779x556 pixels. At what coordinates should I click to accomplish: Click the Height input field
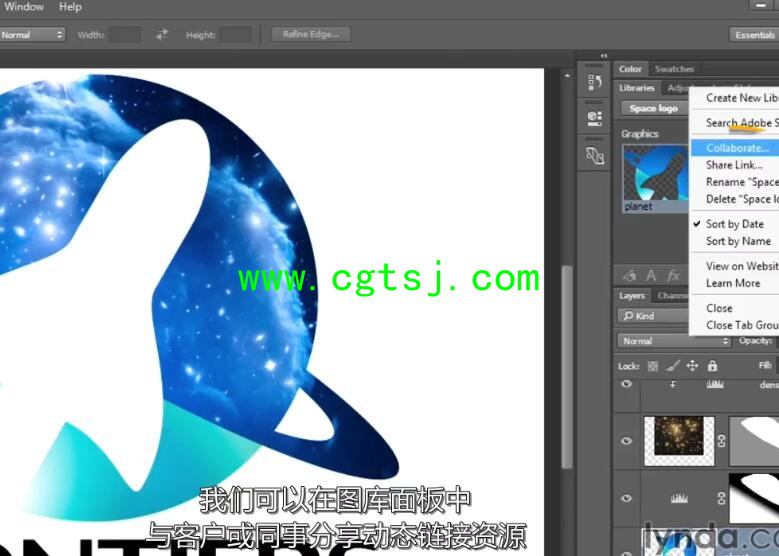(x=236, y=35)
